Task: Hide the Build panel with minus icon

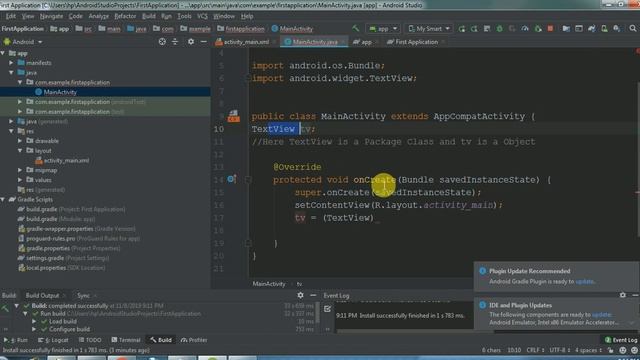Action: [x=313, y=295]
